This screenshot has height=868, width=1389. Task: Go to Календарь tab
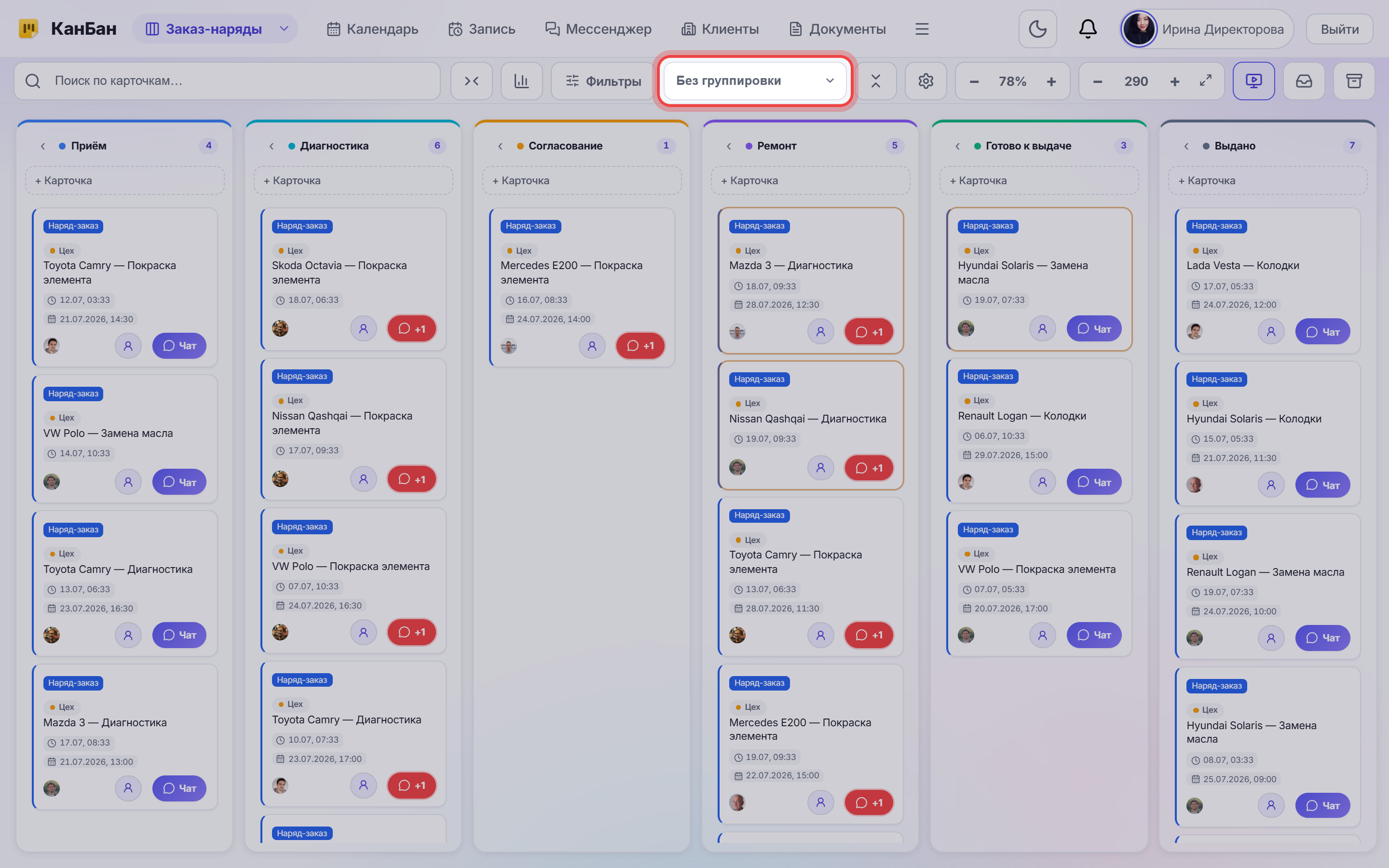[372, 29]
